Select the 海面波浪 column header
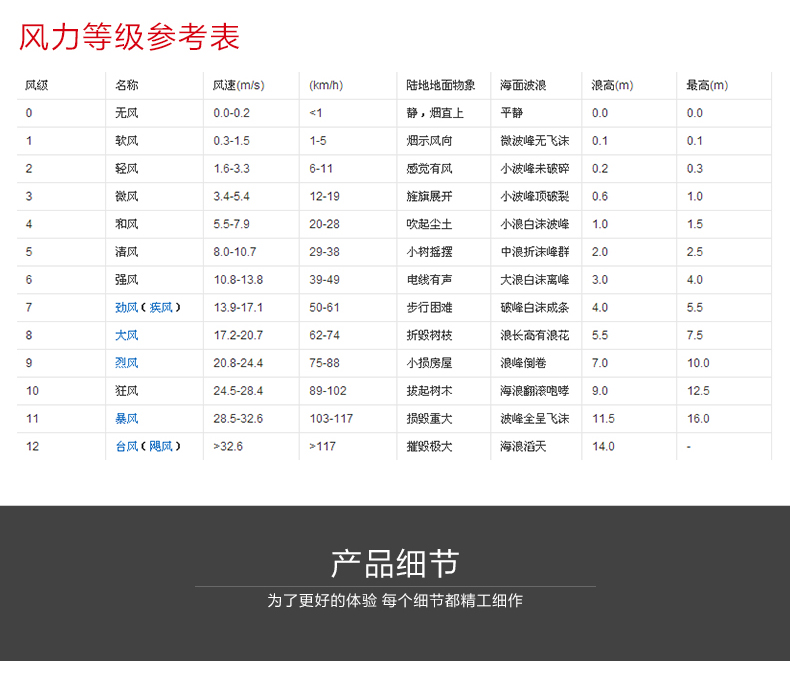This screenshot has width=790, height=686. 523,85
